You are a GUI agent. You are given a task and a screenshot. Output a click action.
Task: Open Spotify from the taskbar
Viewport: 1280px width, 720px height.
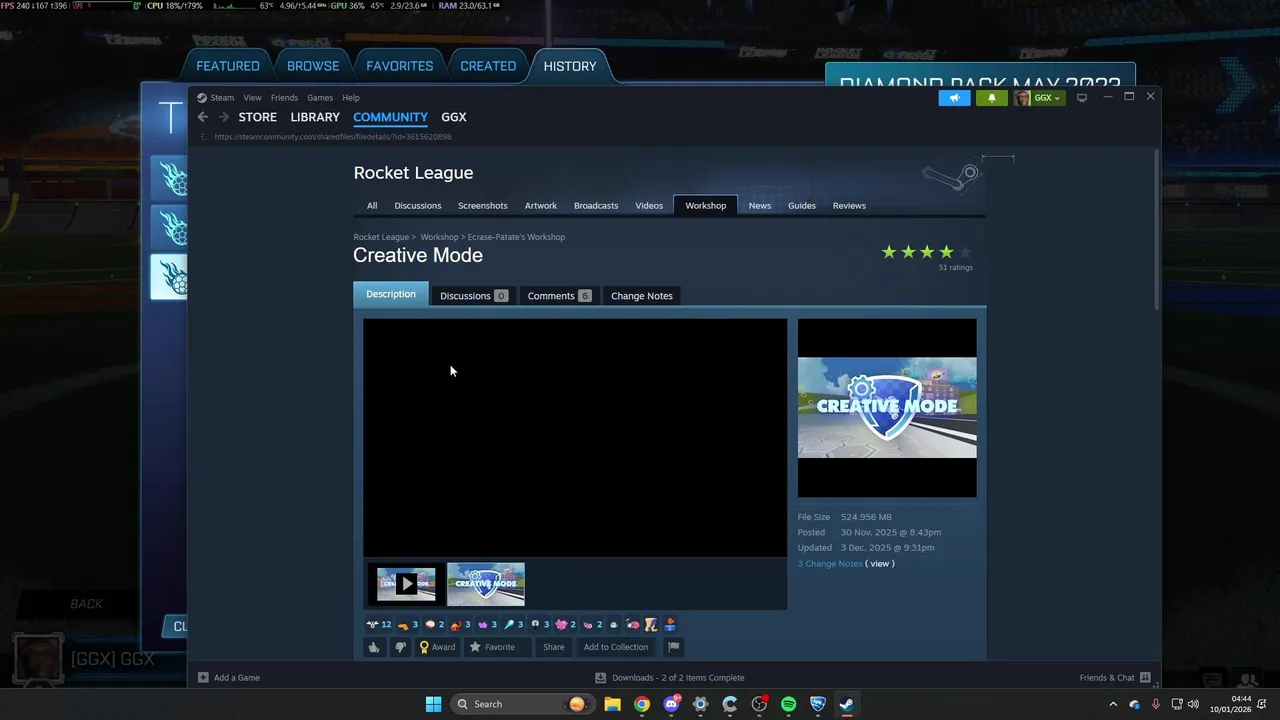coord(788,704)
